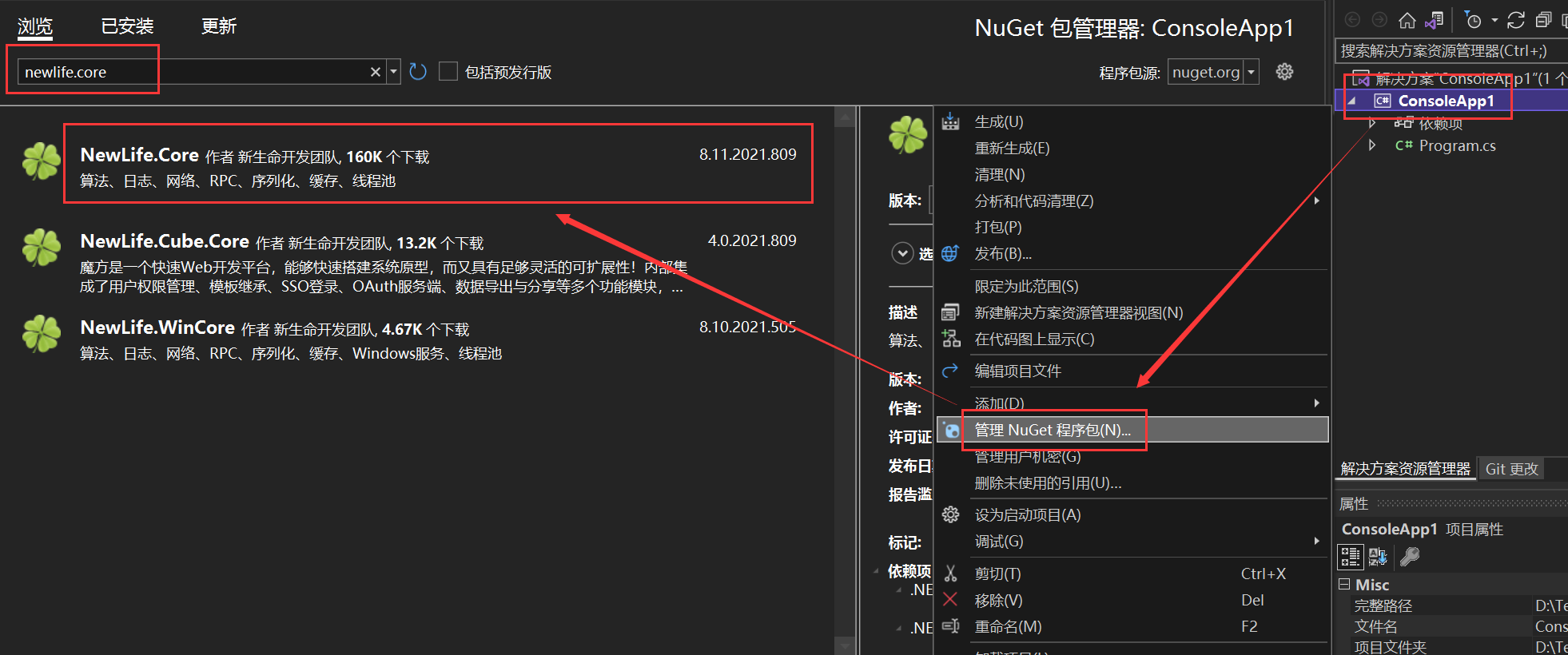Viewport: 1568px width, 655px height.
Task: Switch views with the Solution Explorer view toggle icon
Action: 1435,20
